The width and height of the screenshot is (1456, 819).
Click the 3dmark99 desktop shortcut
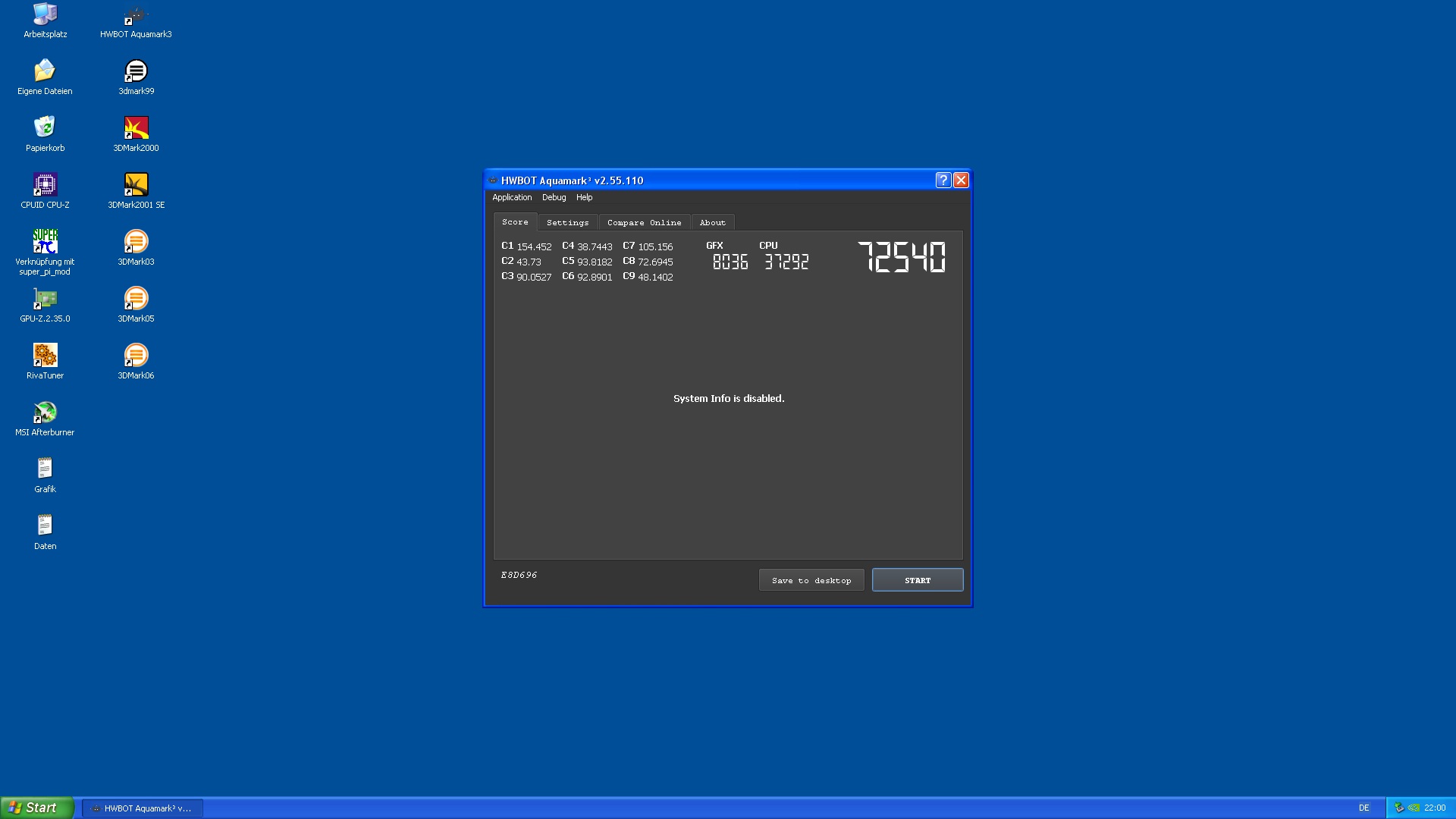coord(136,77)
